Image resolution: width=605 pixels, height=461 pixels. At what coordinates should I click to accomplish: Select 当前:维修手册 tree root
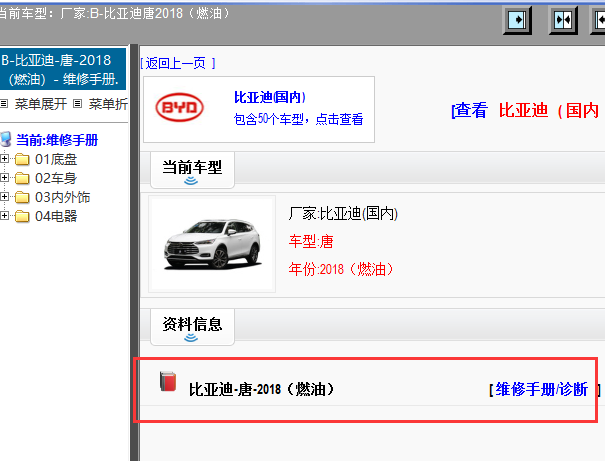pos(57,140)
